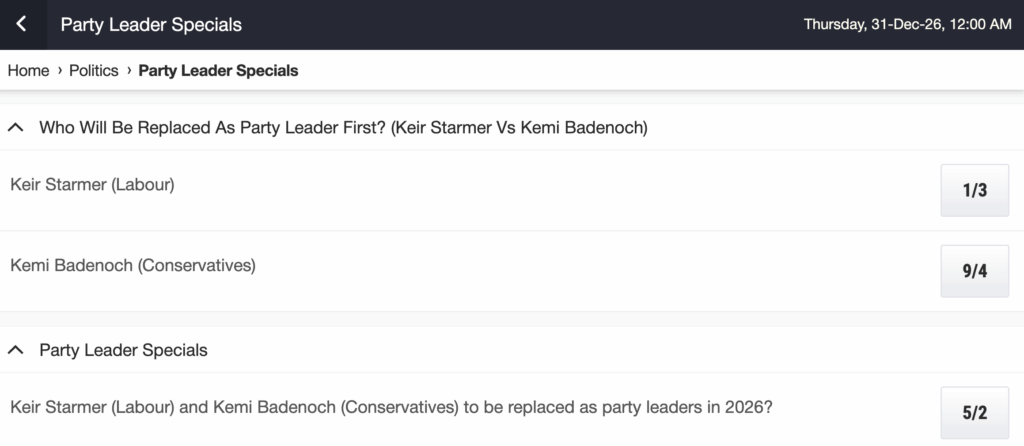Collapse the Who Will Be Replaced market chevron
Viewport: 1024px width, 446px height.
tap(16, 128)
